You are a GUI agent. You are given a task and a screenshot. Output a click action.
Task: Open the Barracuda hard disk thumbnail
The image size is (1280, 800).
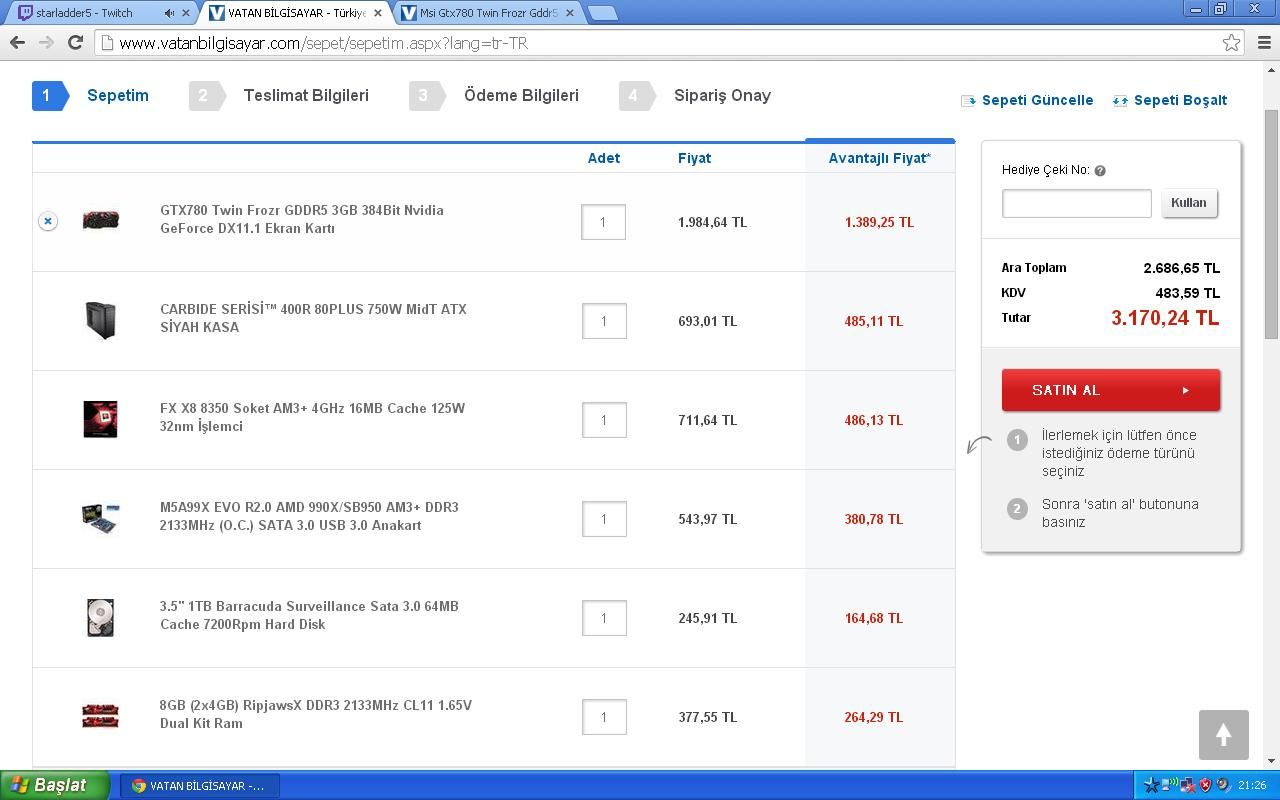100,617
